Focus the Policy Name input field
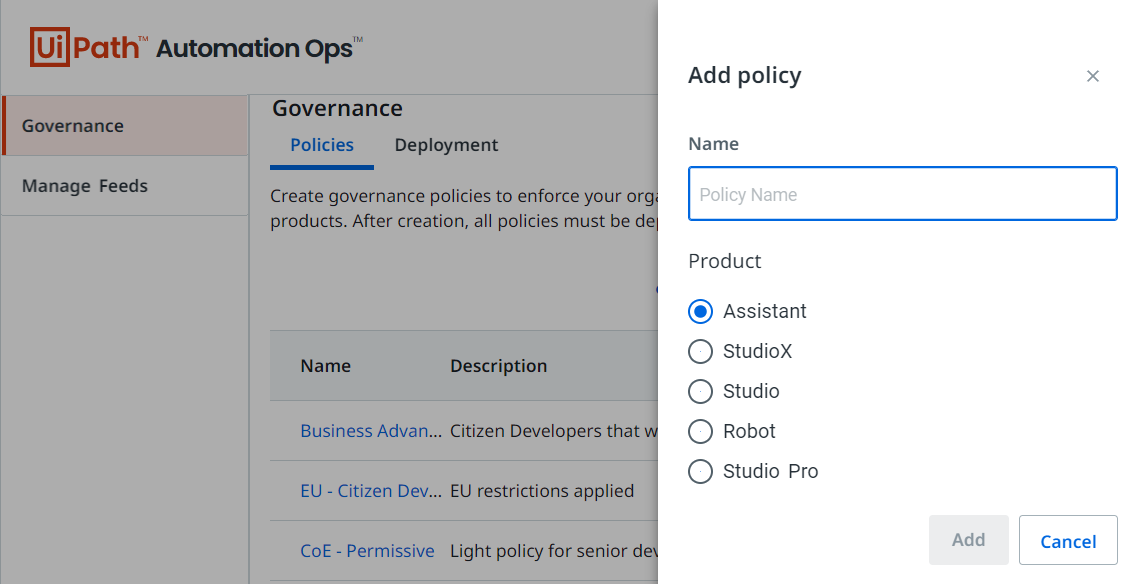The height and width of the screenshot is (584, 1147). 903,194
